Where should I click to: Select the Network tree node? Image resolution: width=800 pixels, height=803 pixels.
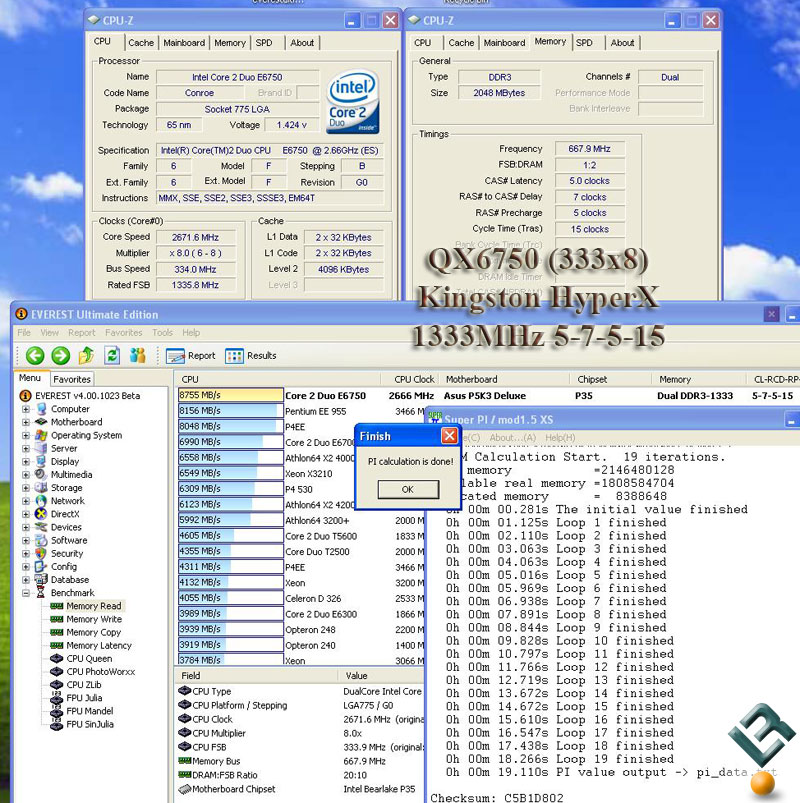tap(68, 501)
